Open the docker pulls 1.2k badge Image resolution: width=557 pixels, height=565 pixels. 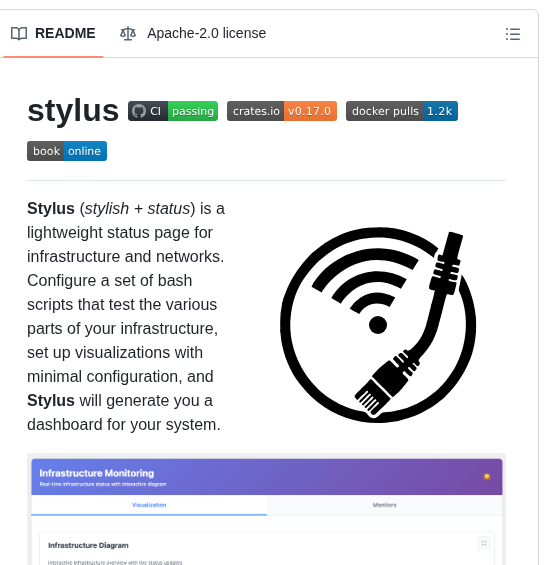pos(402,111)
